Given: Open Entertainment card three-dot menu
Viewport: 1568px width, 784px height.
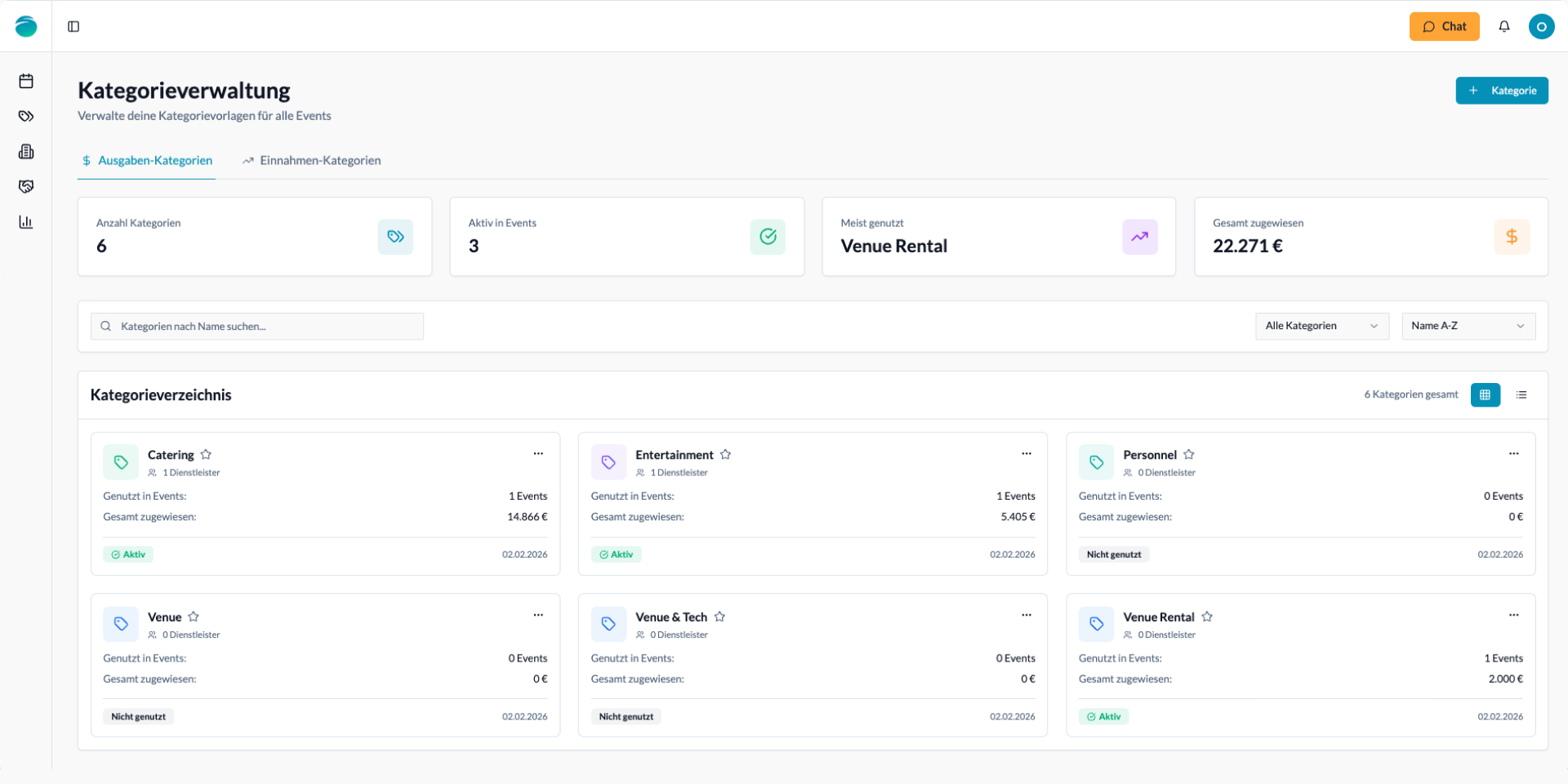Looking at the screenshot, I should pos(1026,454).
